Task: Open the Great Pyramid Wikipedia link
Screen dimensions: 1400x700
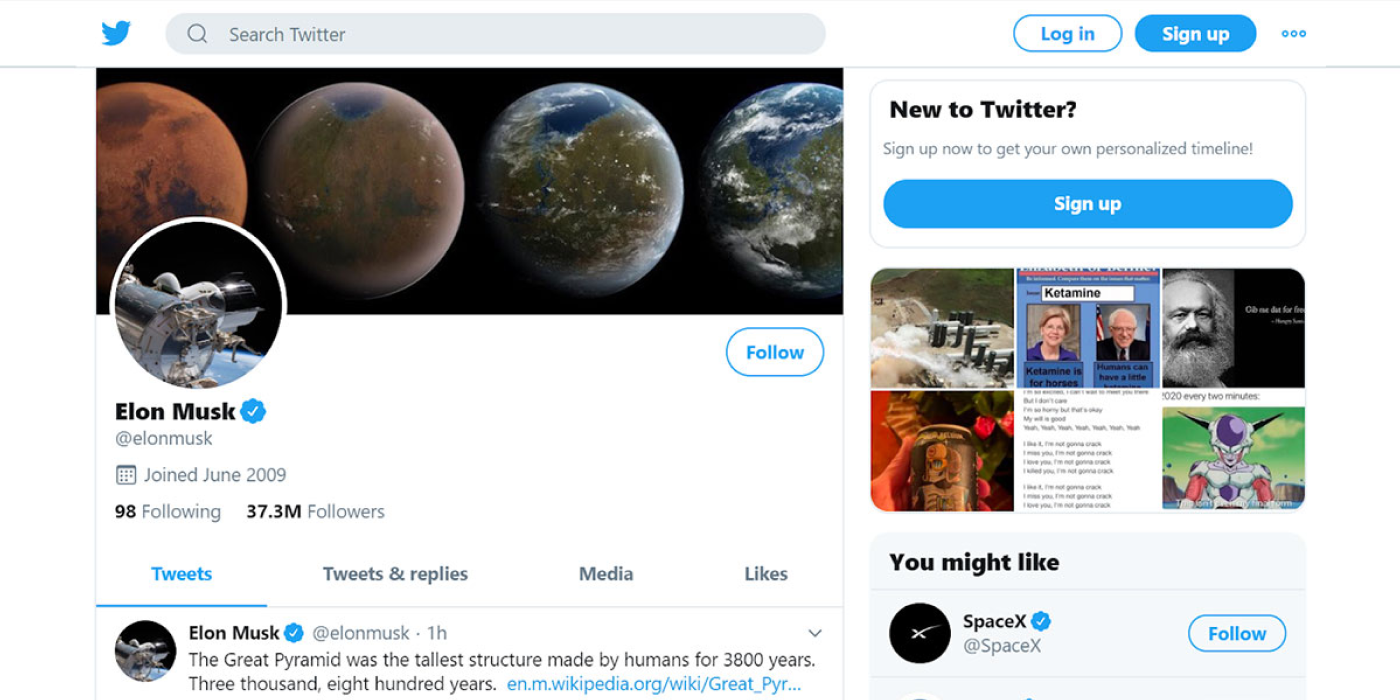Action: coord(654,685)
